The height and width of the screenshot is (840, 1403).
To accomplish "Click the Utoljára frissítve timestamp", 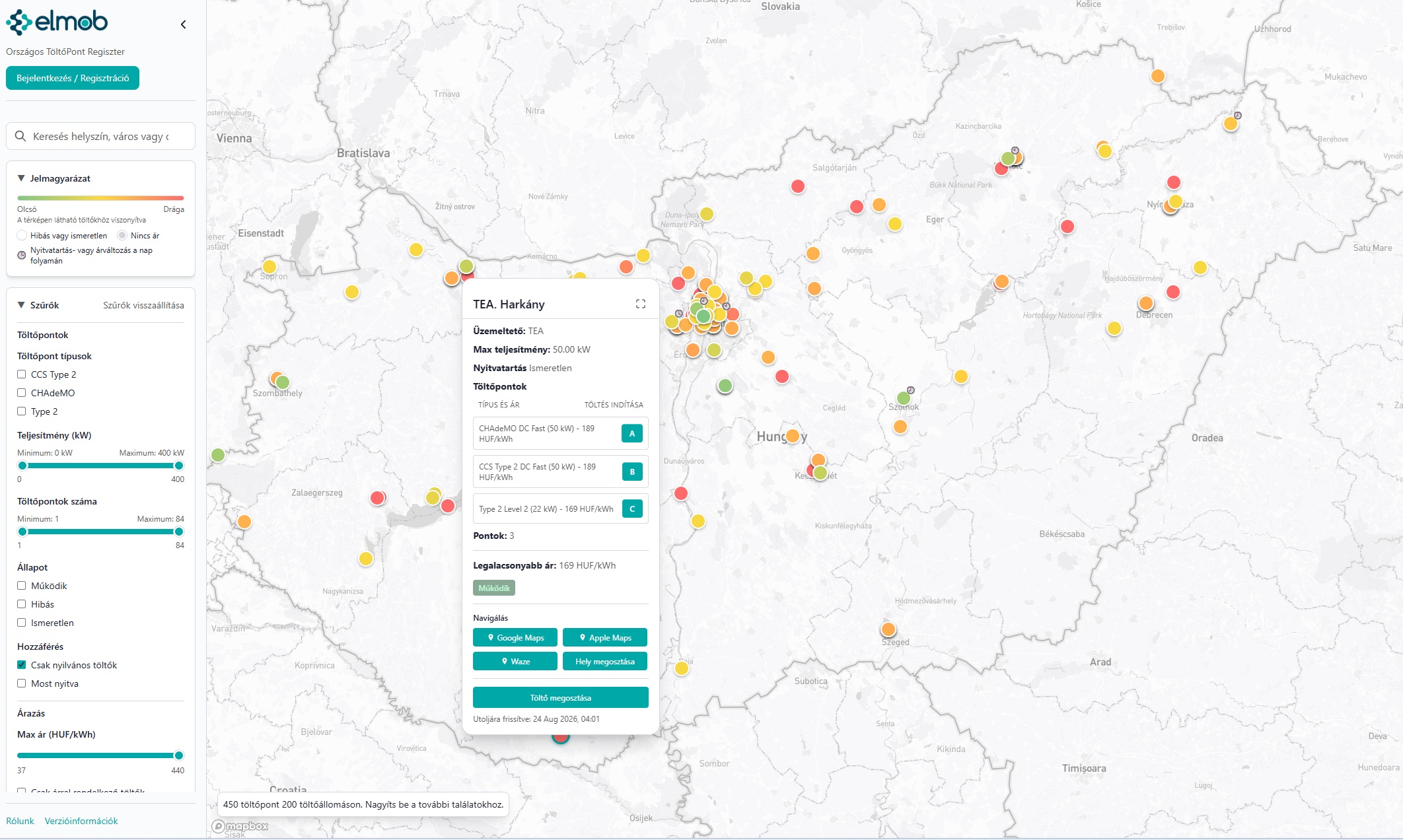I will [x=536, y=718].
